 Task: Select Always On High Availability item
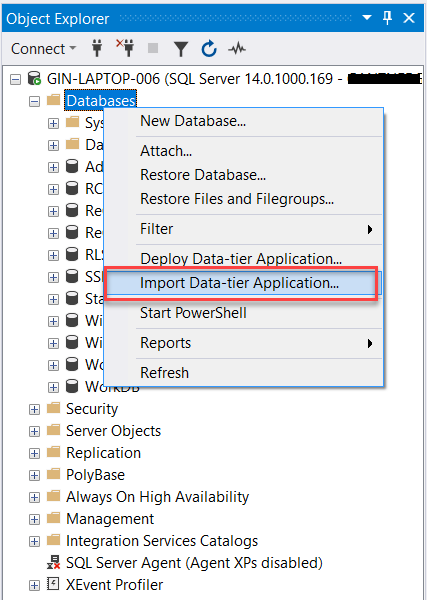pos(157,497)
